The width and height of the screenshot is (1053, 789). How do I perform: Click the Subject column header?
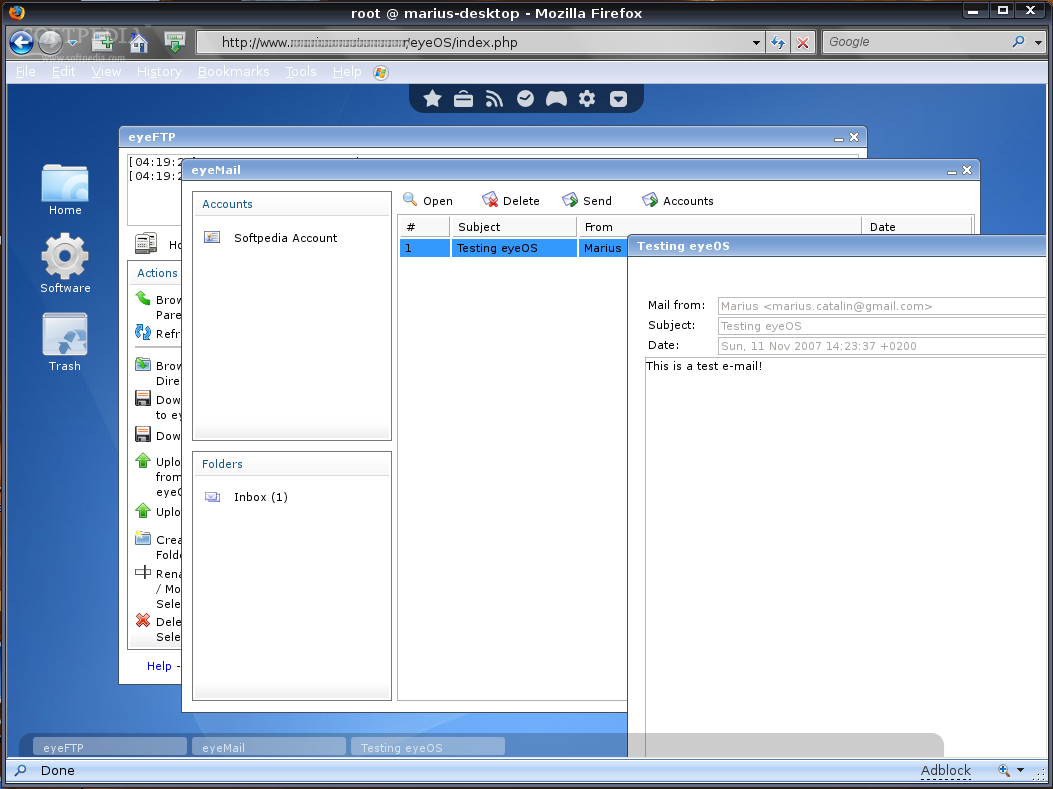click(514, 227)
